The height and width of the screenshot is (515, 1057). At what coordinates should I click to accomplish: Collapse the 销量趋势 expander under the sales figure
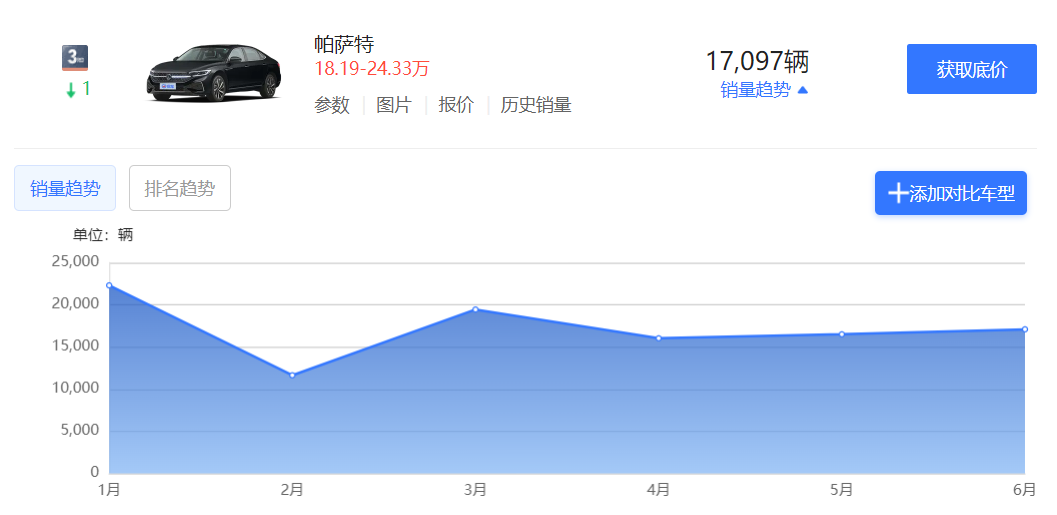click(x=764, y=90)
